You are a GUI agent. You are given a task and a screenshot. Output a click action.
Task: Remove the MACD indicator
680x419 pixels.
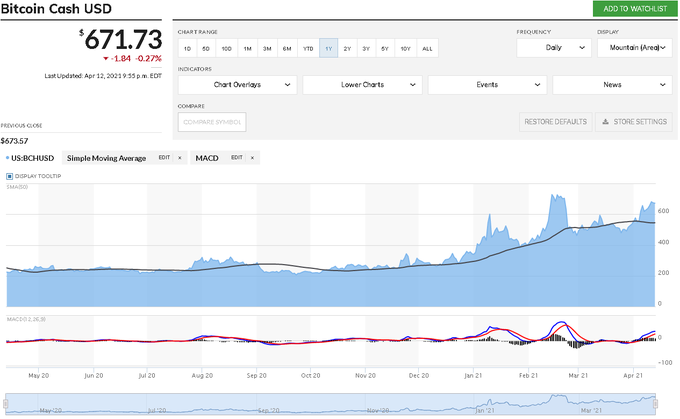tap(252, 158)
